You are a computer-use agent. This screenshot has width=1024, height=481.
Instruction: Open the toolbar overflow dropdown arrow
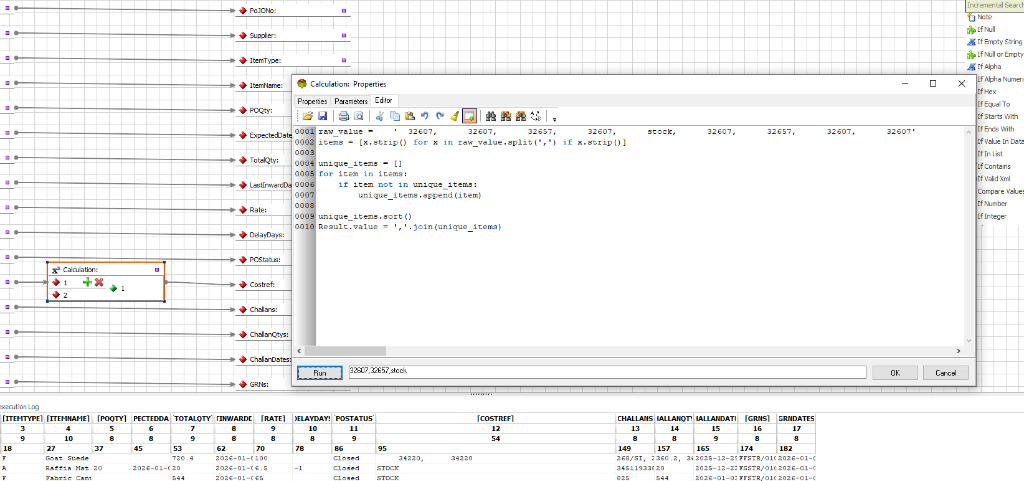coord(554,119)
